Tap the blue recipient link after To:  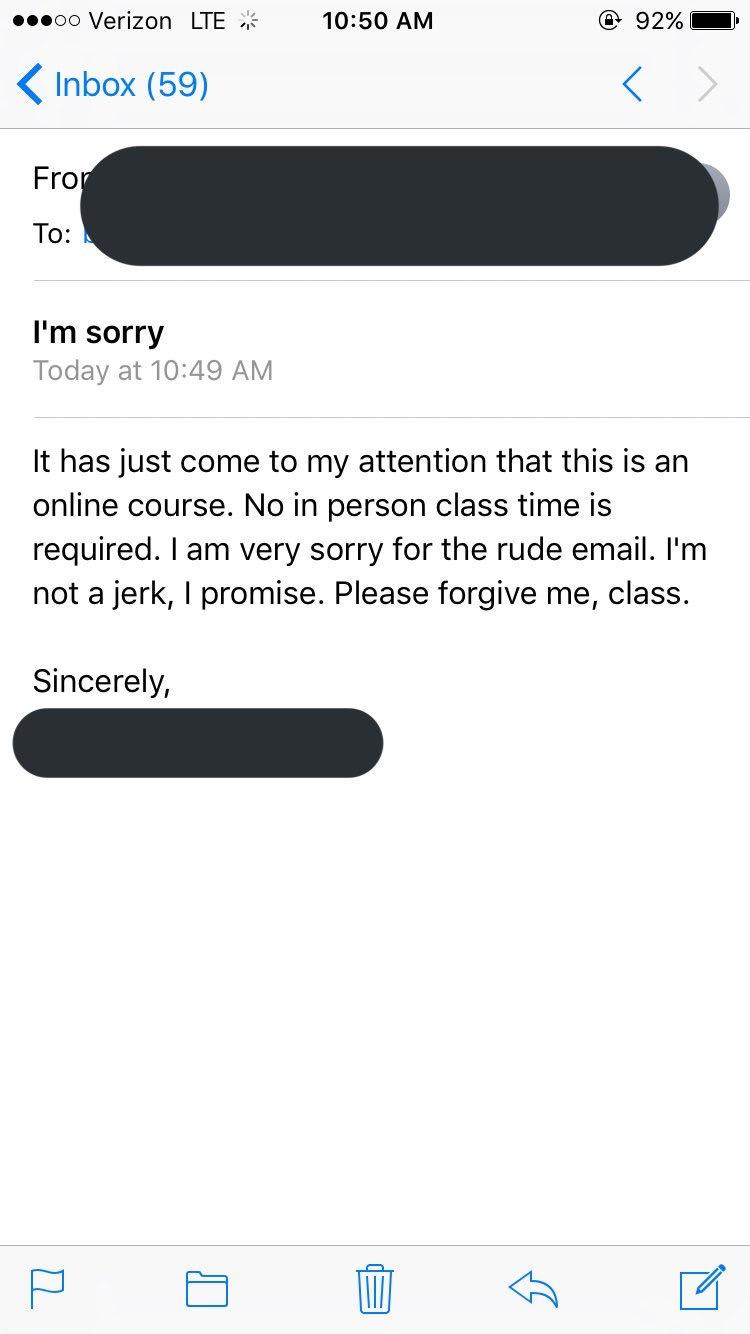tap(86, 234)
